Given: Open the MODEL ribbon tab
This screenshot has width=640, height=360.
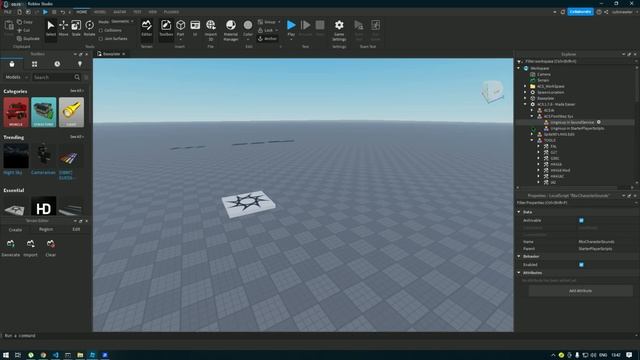Looking at the screenshot, I should pos(100,12).
